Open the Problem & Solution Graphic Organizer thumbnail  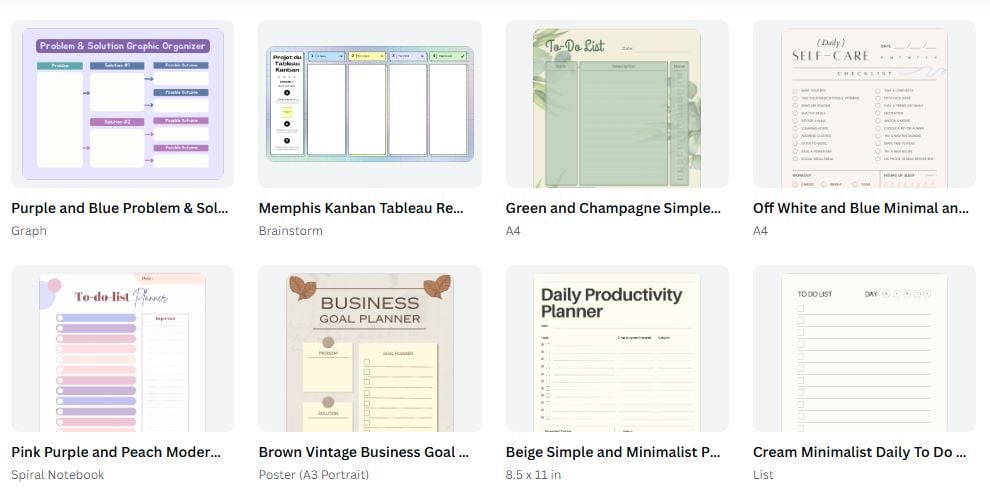pyautogui.click(x=122, y=104)
